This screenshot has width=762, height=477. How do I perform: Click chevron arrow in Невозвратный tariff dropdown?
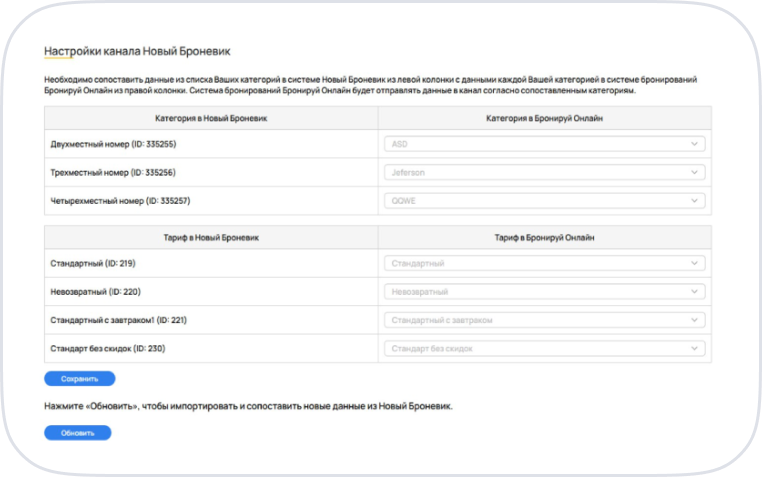[x=694, y=291]
